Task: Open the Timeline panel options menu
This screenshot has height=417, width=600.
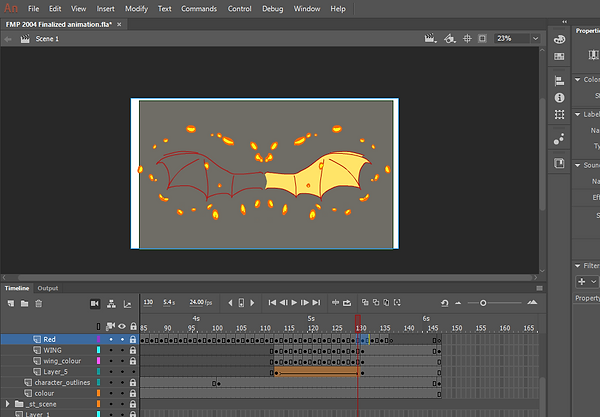Action: [540, 288]
